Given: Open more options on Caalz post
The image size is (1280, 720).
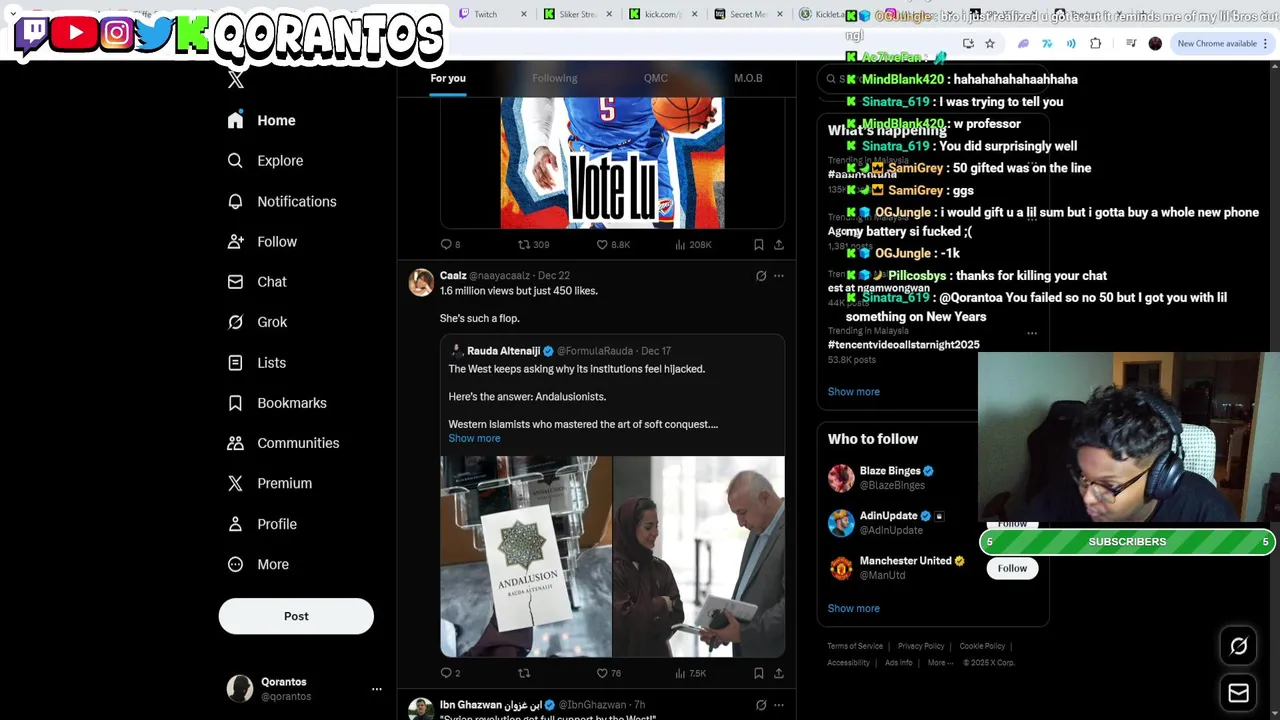Looking at the screenshot, I should pos(779,276).
